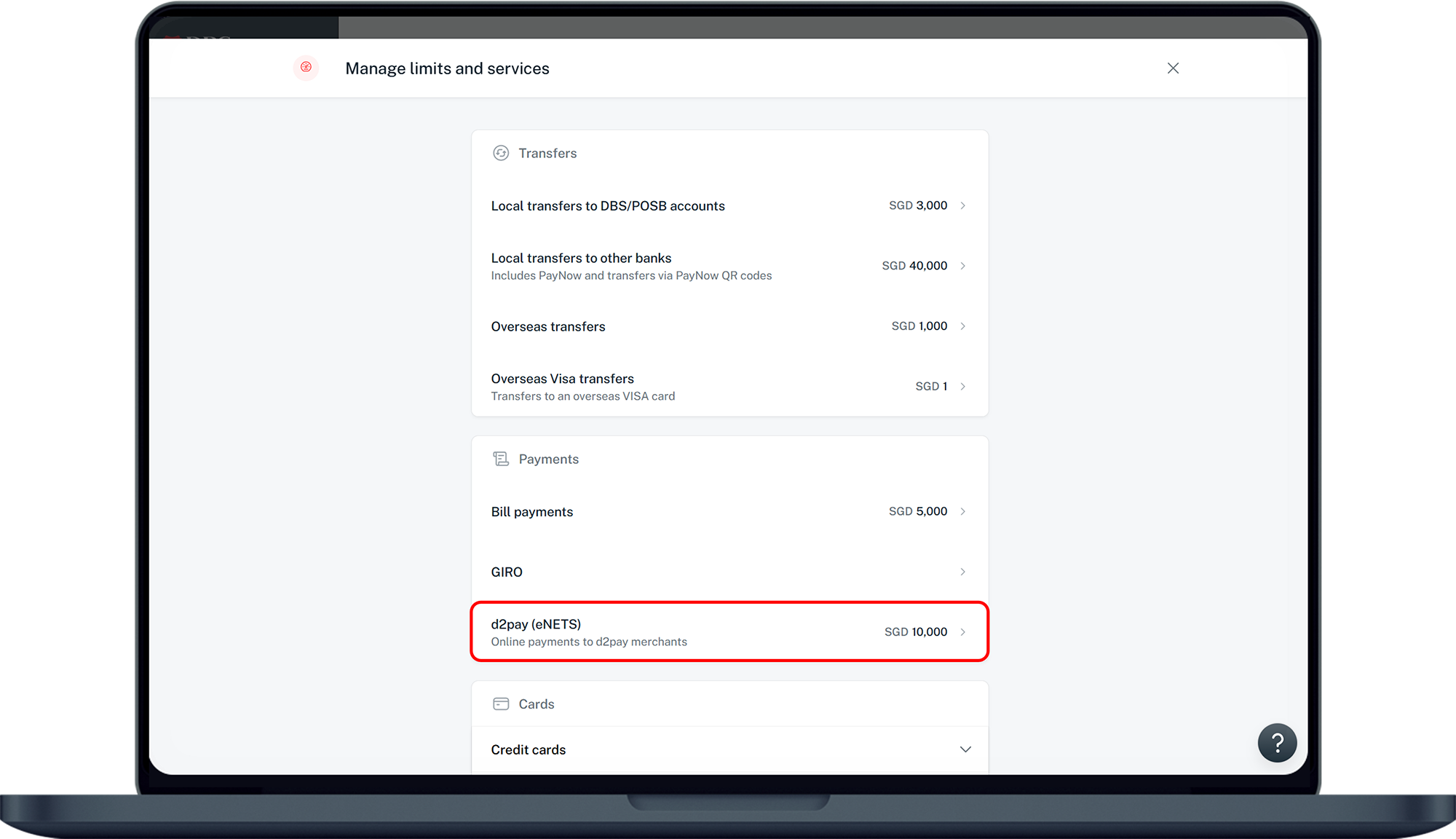Click the Payments section icon
Screen dimensions: 1456x839
pyautogui.click(x=501, y=459)
